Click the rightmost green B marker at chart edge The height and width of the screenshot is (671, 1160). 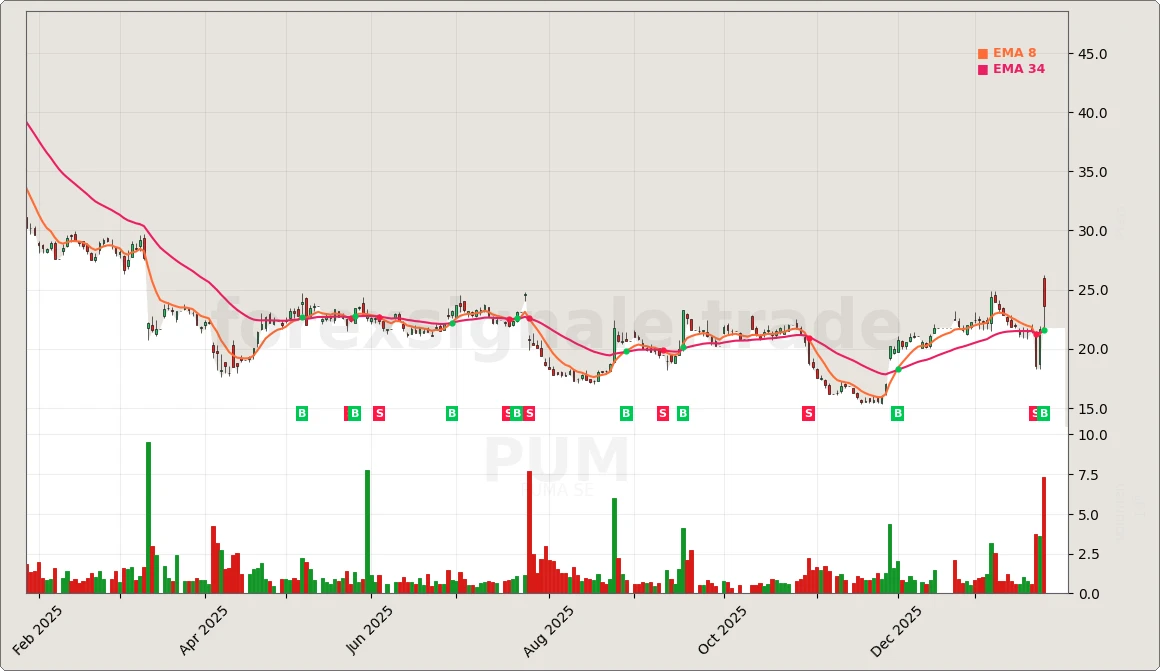(1046, 413)
